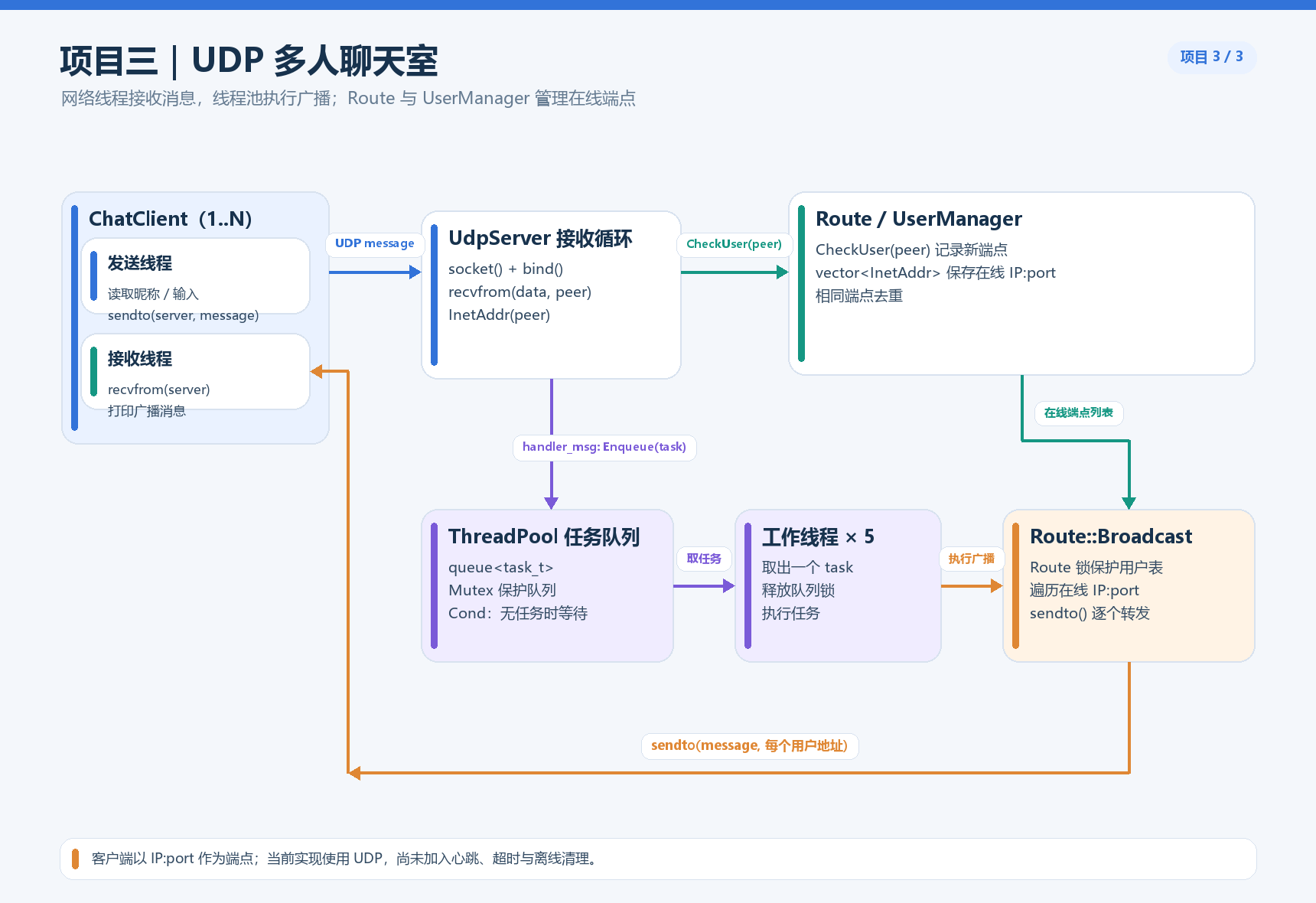
Task: Click the line 'CheckUser(peer) 记录新端点'
Action: click(x=911, y=250)
